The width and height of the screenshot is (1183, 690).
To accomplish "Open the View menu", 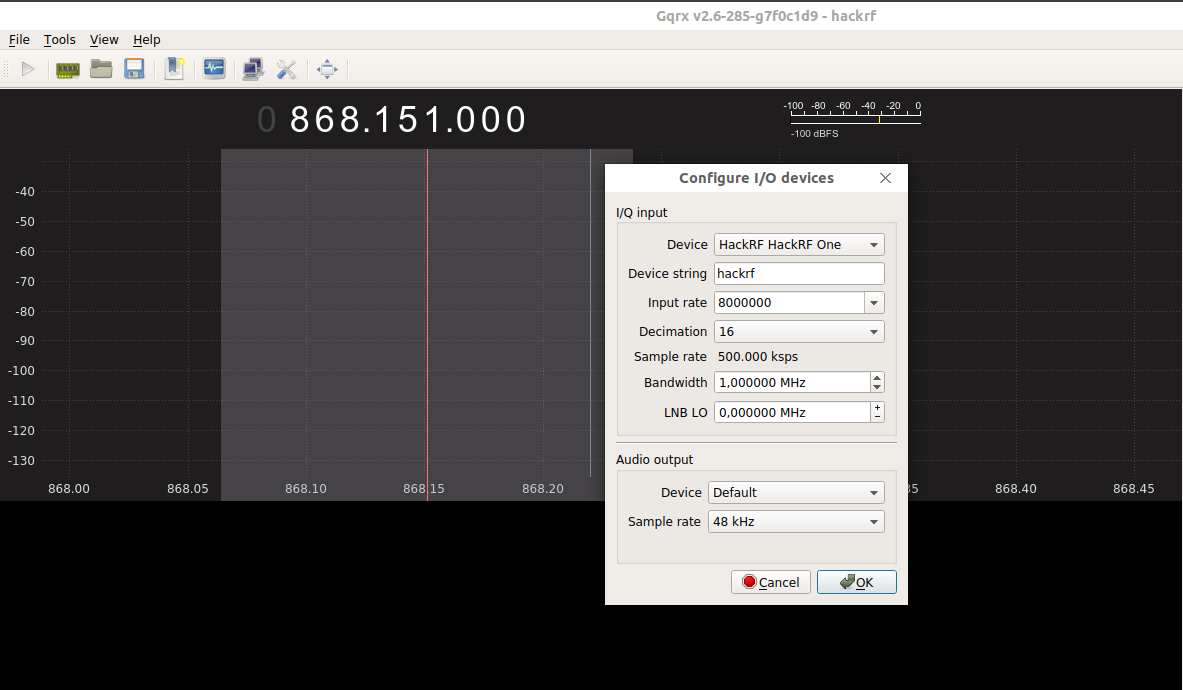I will pyautogui.click(x=104, y=40).
